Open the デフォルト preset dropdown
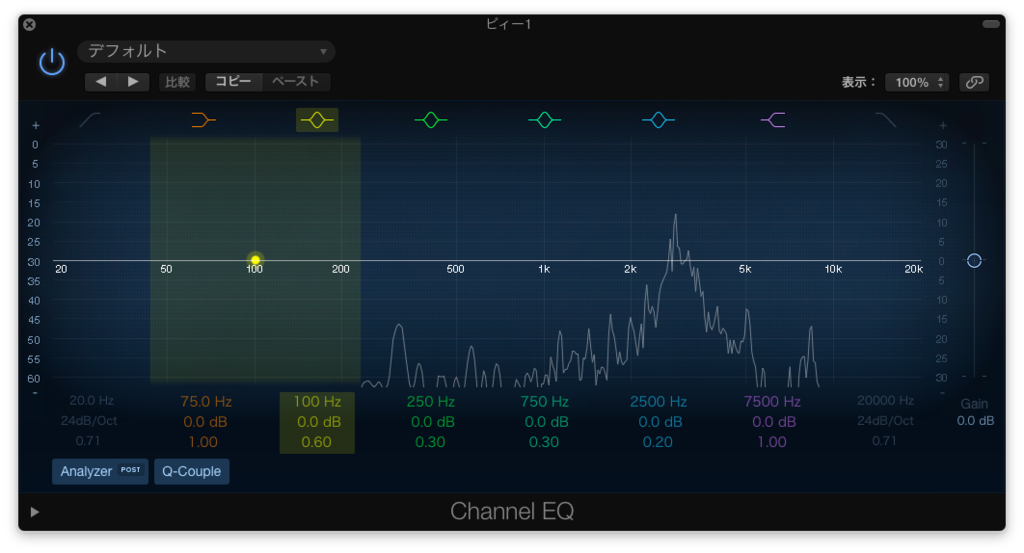Screen dimensions: 1024x553 point(206,51)
